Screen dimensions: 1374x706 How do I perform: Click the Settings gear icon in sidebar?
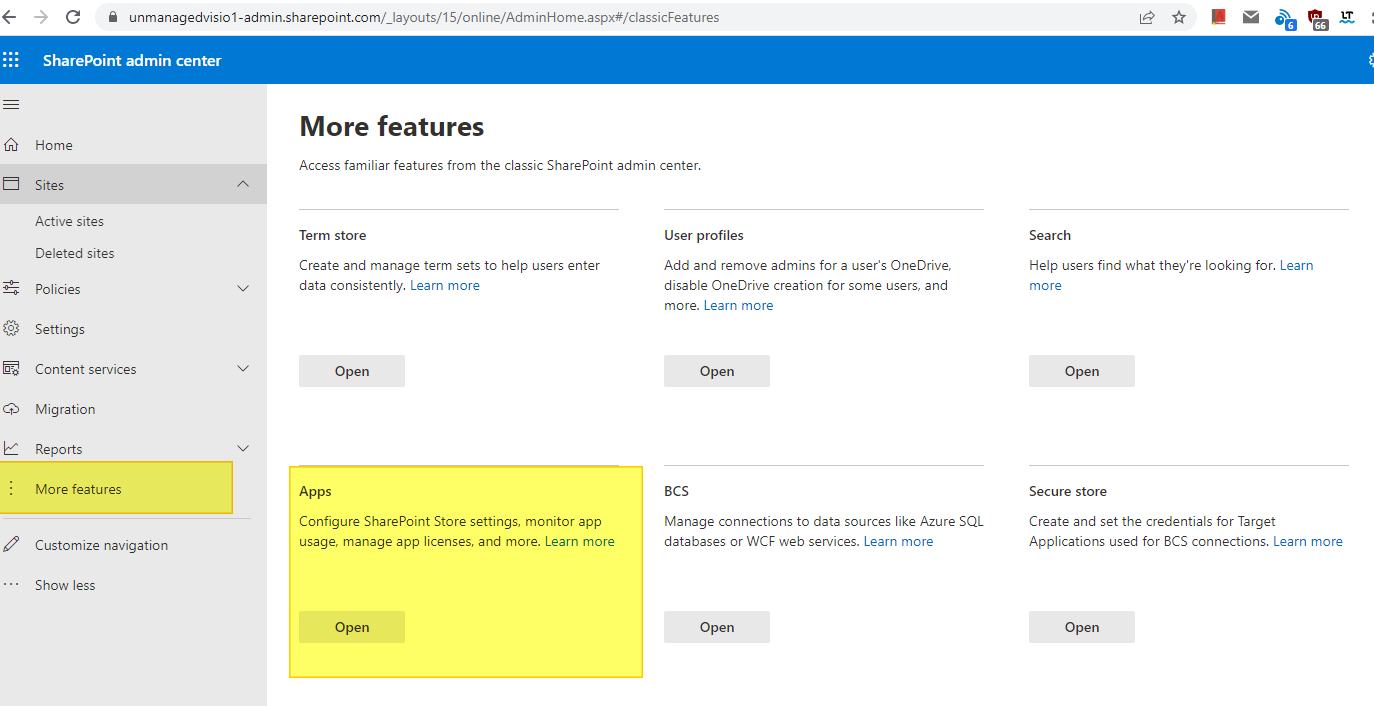pyautogui.click(x=11, y=329)
